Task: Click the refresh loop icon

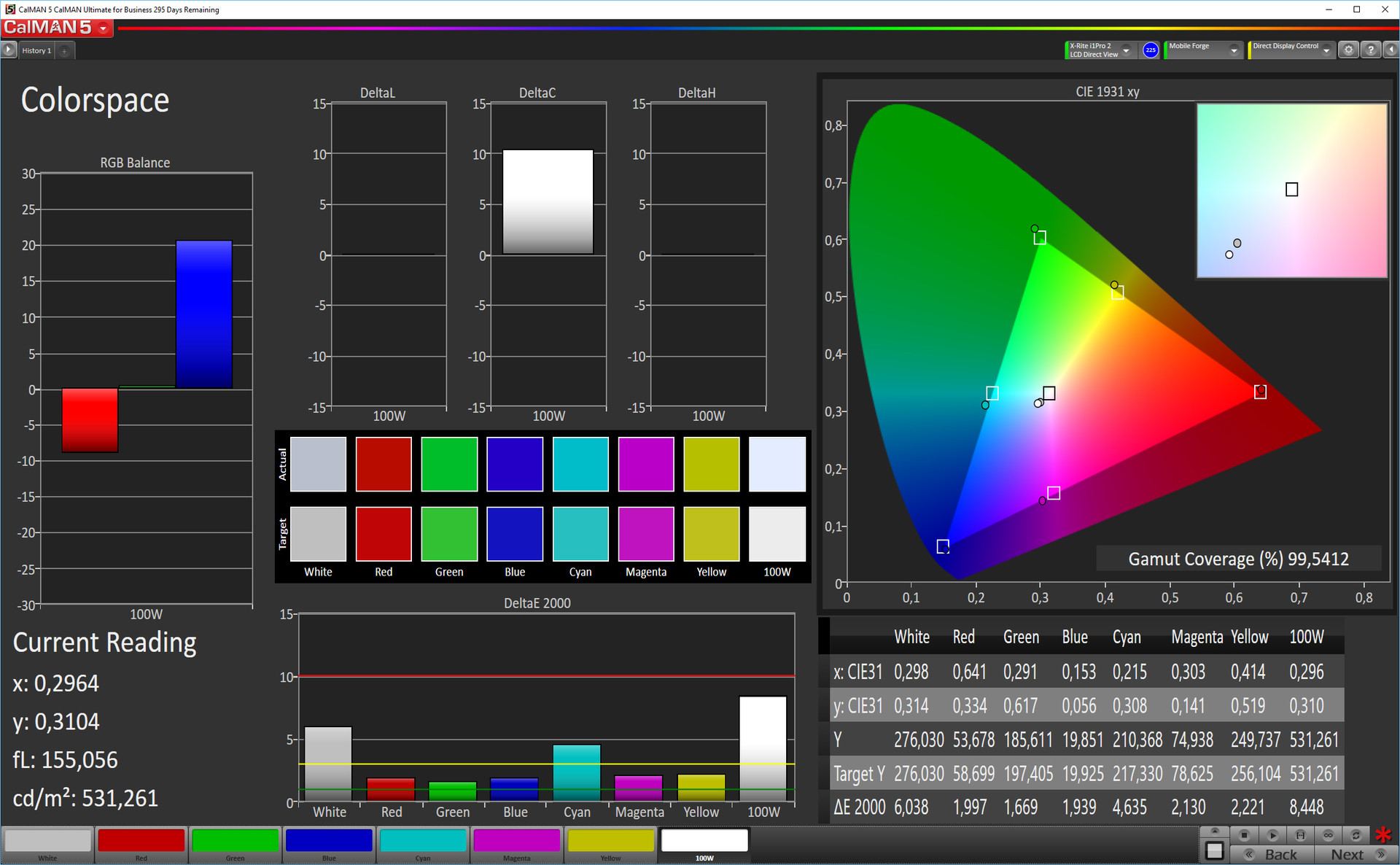Action: (1356, 835)
